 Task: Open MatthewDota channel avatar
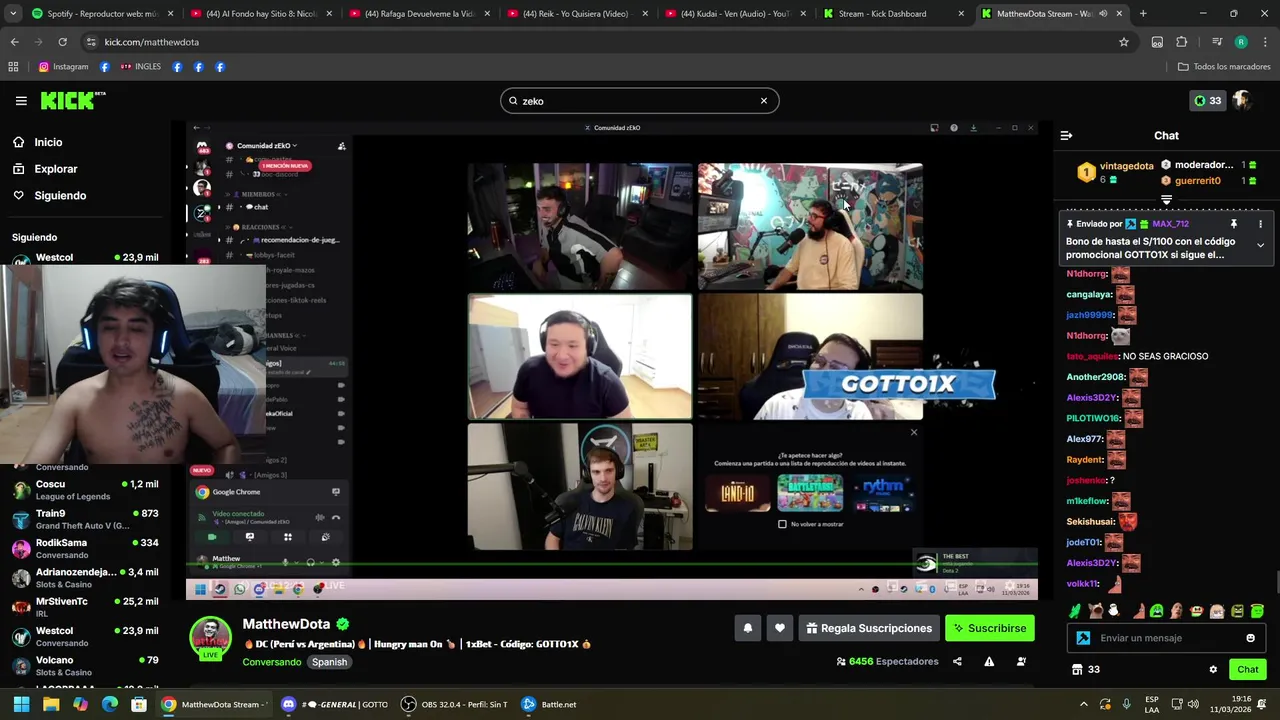point(211,638)
